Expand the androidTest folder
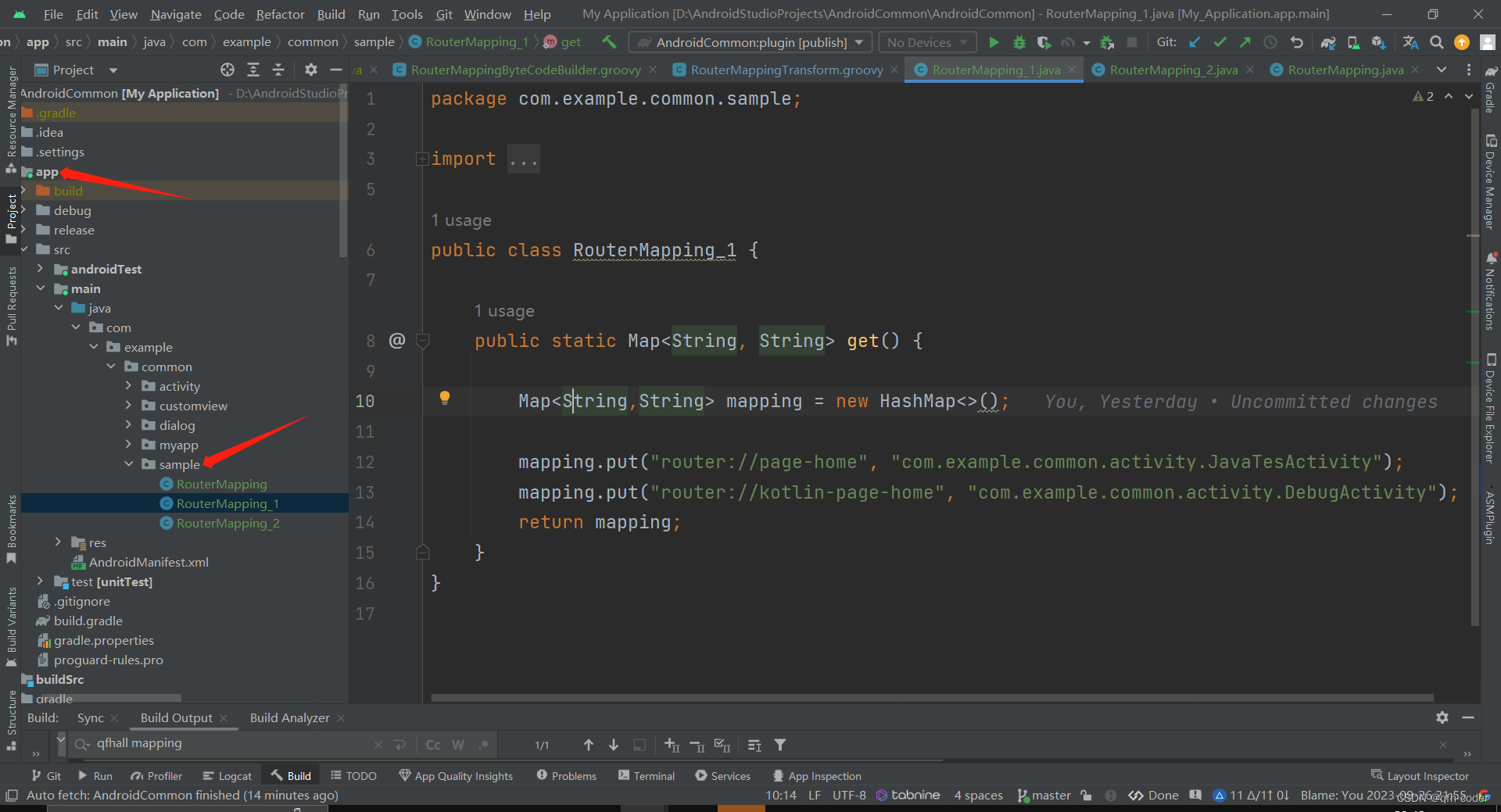1501x812 pixels. pos(41,269)
